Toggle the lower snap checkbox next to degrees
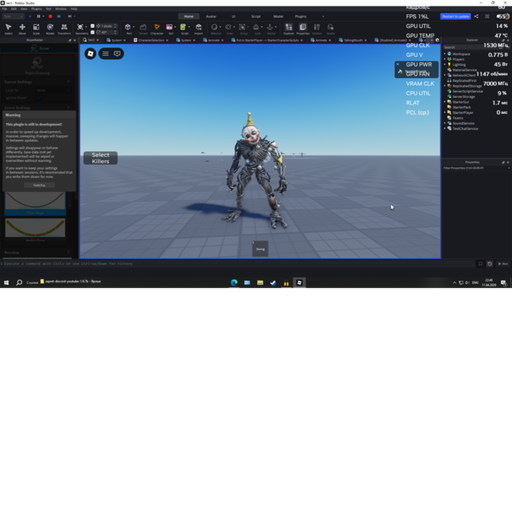The image size is (512, 512). [x=93, y=32]
